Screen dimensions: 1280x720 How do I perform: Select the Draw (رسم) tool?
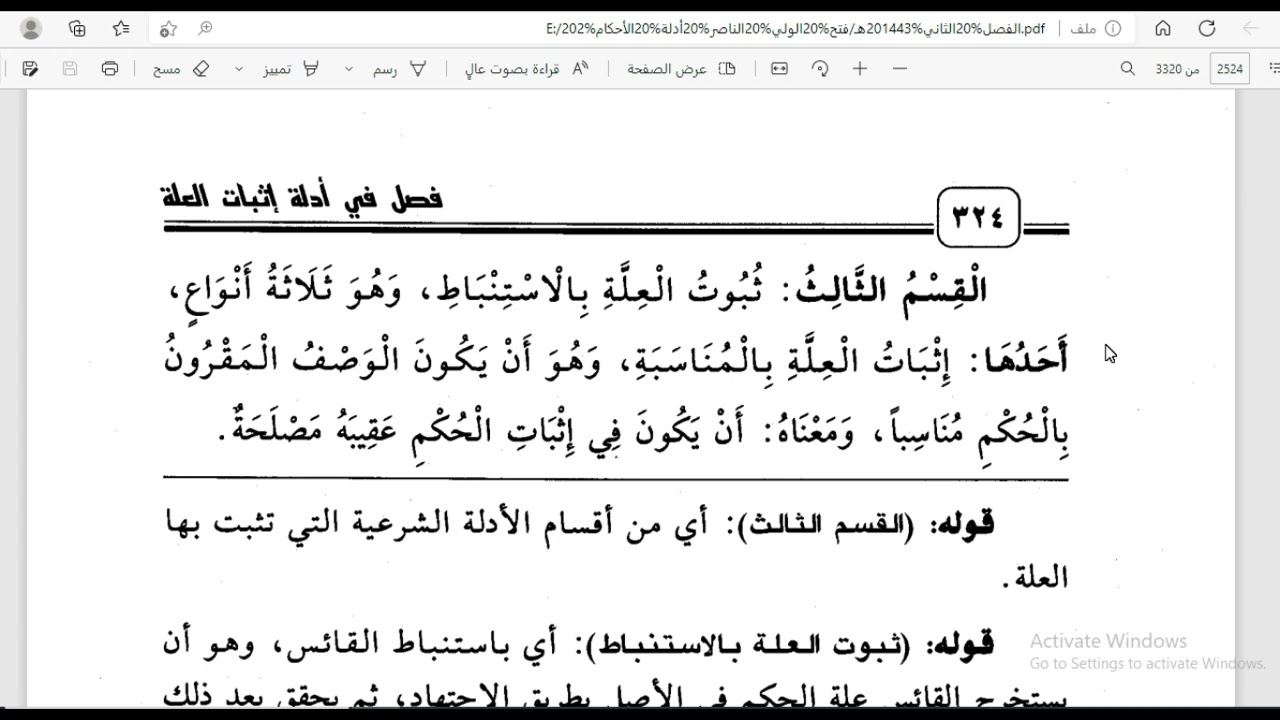(x=400, y=69)
